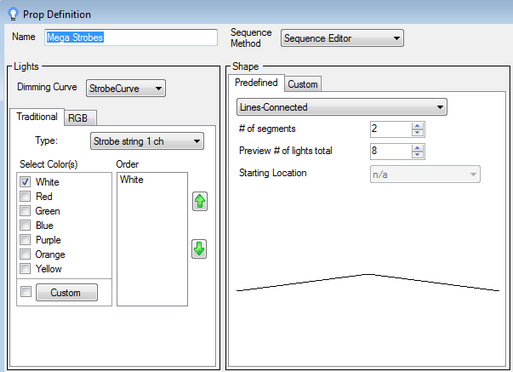Open the Dimming Curve StrobeCurve dropdown
Screen dimensions: 513x372
(x=126, y=88)
